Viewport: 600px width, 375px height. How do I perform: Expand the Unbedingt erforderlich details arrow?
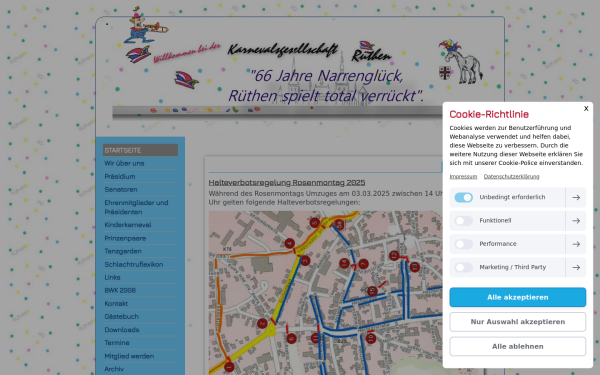(576, 197)
